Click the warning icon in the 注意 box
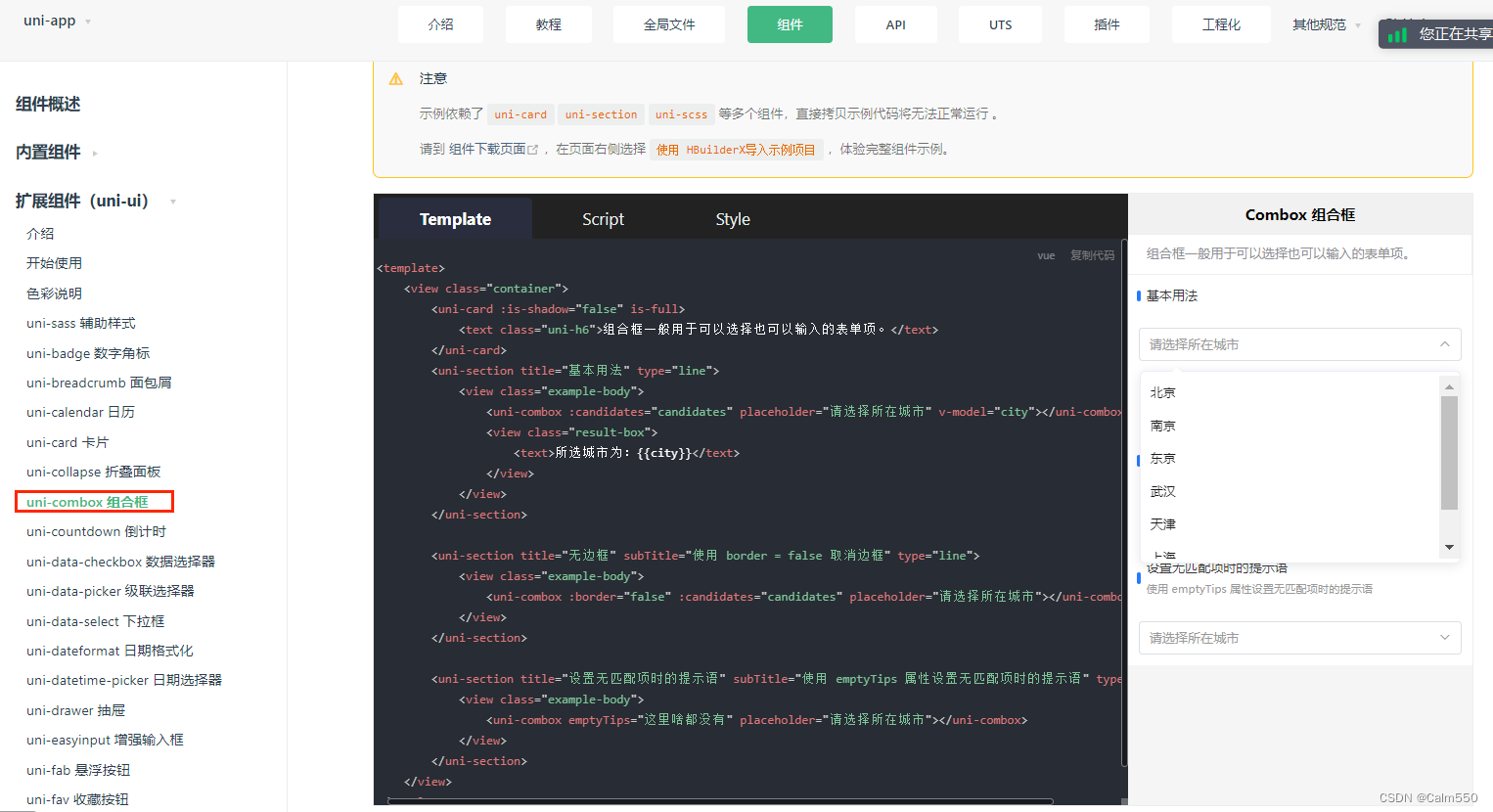This screenshot has height=812, width=1493. click(395, 78)
